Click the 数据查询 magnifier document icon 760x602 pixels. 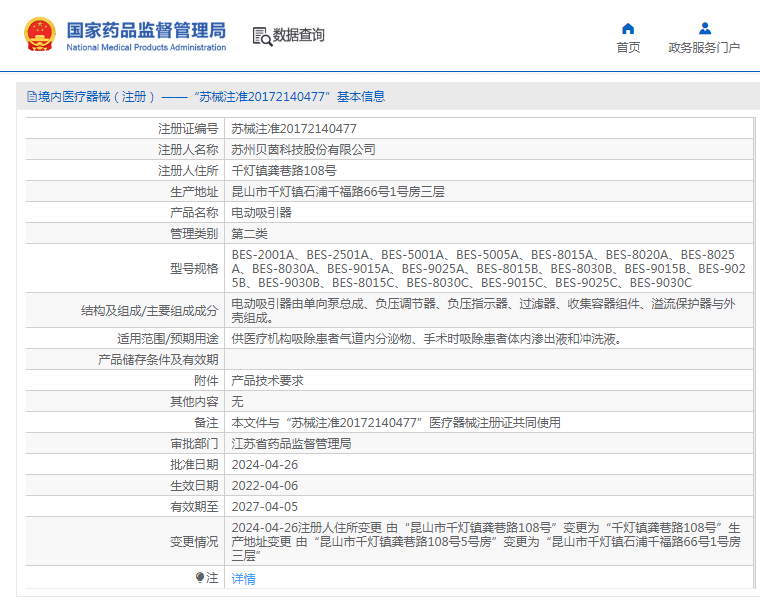tap(262, 36)
